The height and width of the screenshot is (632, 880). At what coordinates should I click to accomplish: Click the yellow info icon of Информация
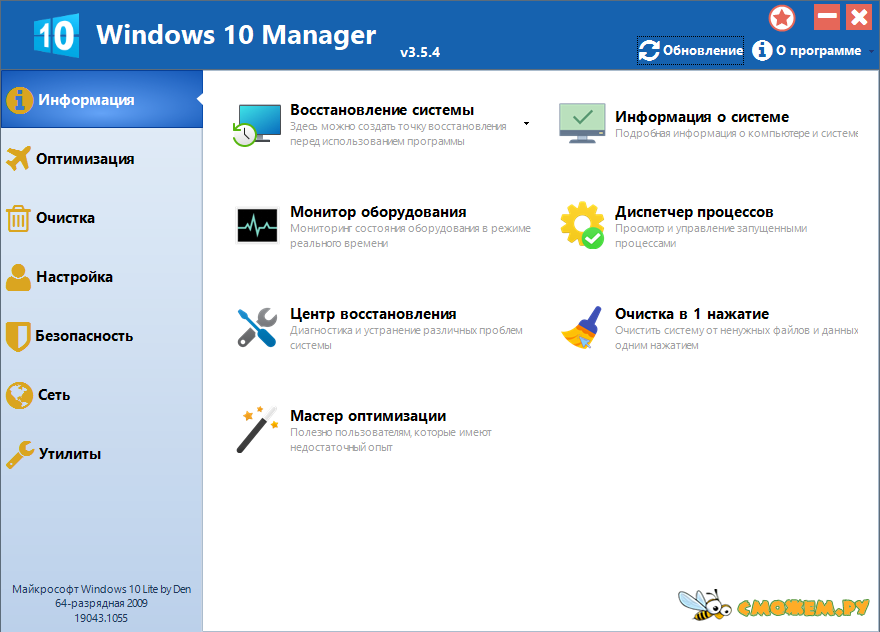click(x=20, y=100)
